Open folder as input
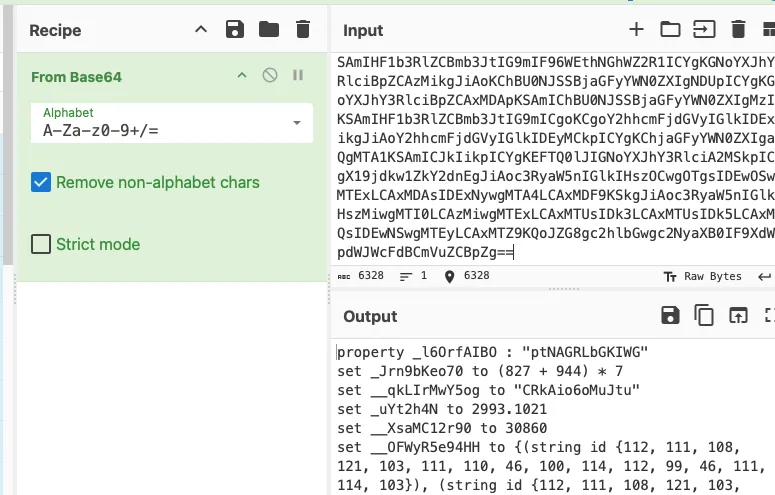Screen dimensions: 775x495 point(670,30)
